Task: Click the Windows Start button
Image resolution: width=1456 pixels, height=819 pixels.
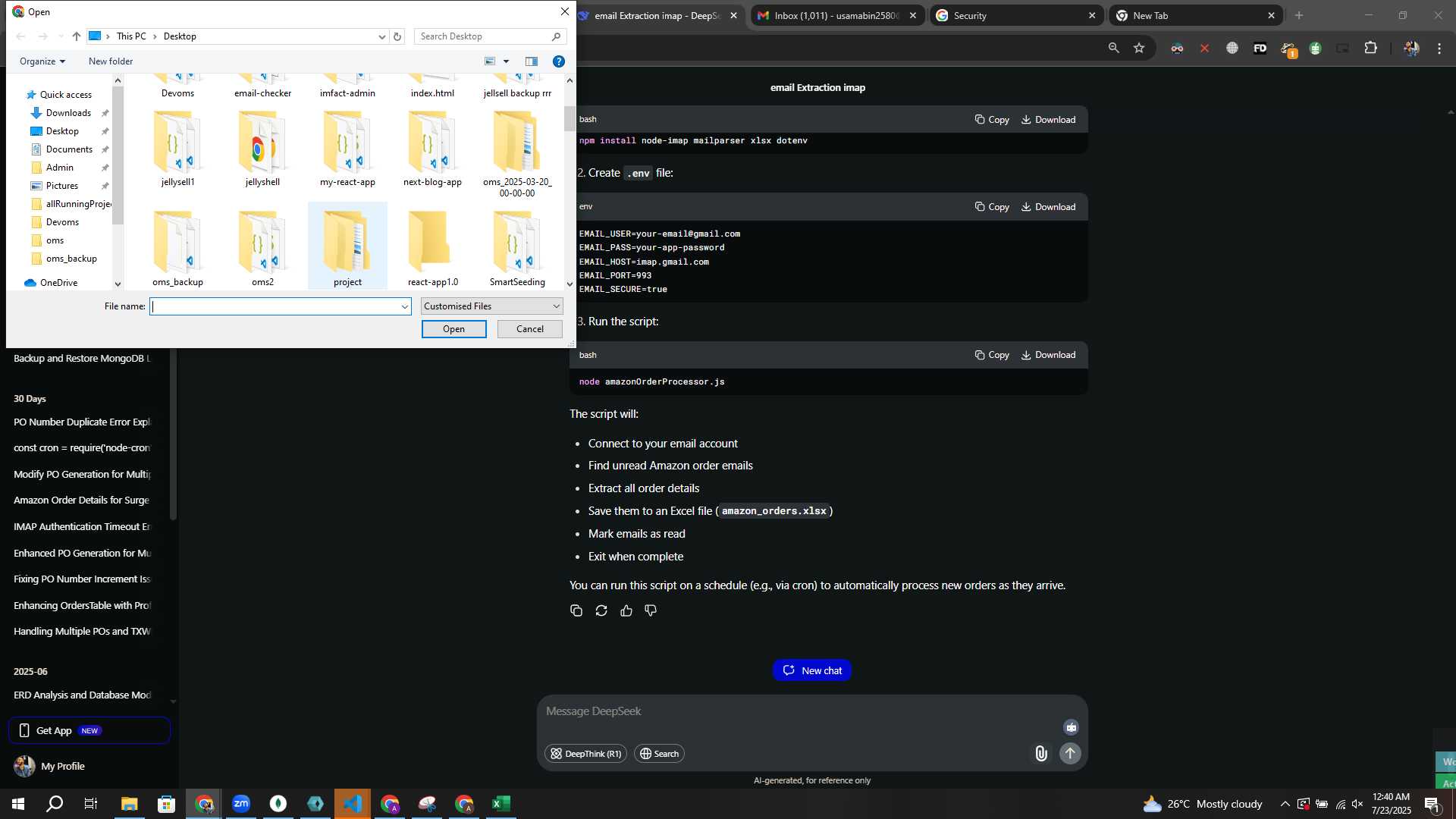Action: 18,804
